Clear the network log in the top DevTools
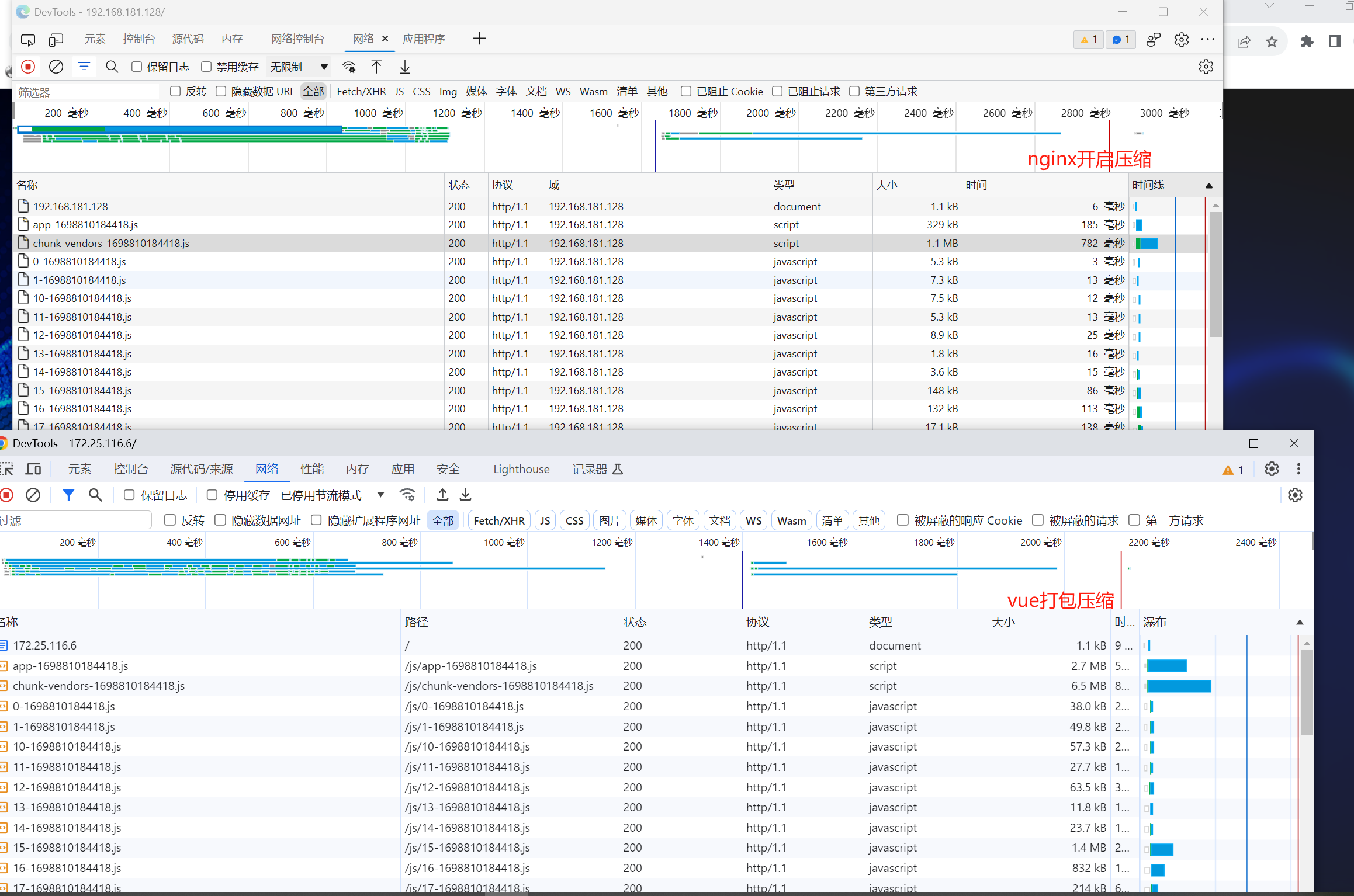The width and height of the screenshot is (1354, 896). click(56, 67)
